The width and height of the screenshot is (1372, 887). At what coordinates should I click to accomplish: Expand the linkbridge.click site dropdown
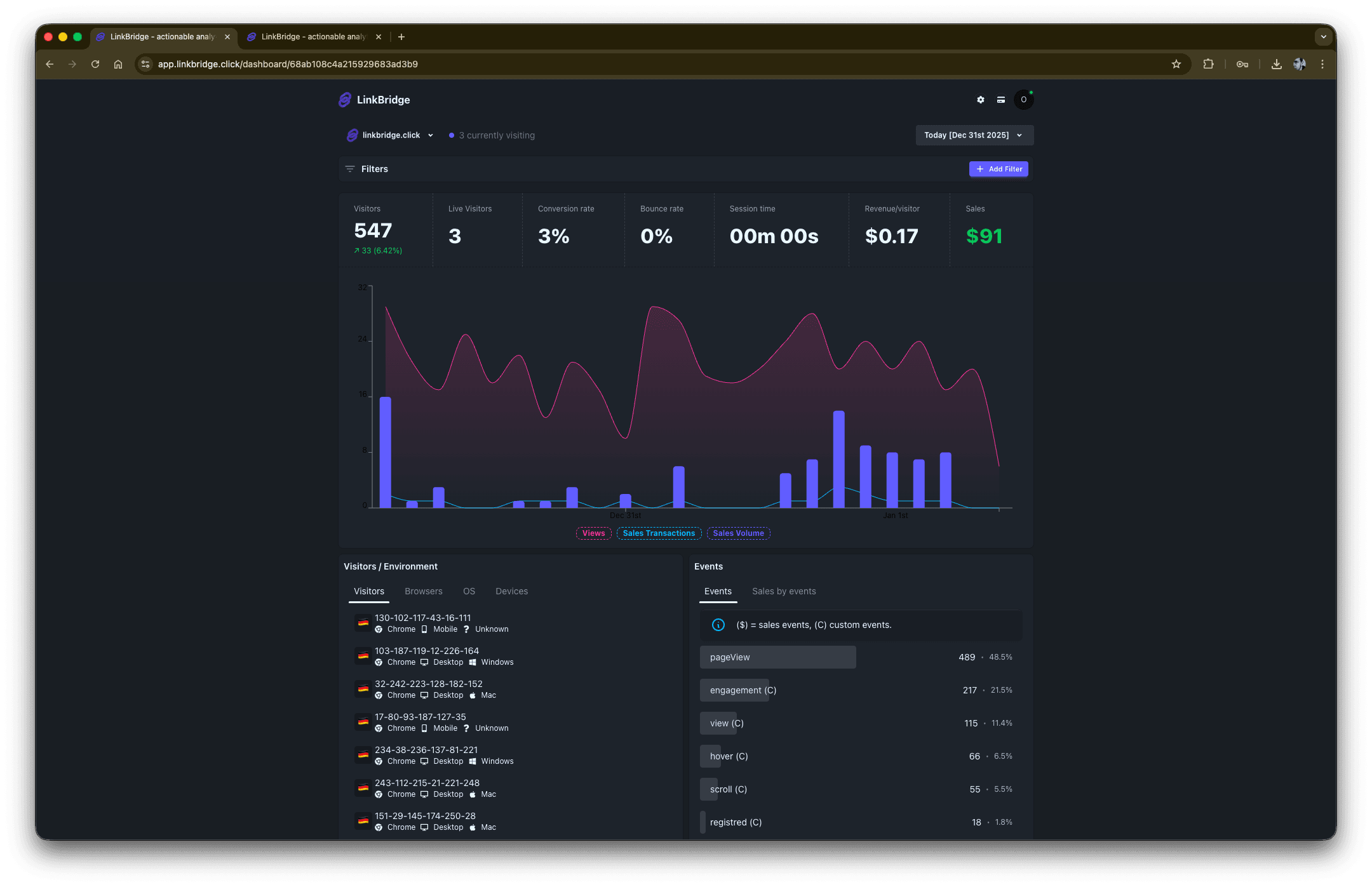point(391,135)
